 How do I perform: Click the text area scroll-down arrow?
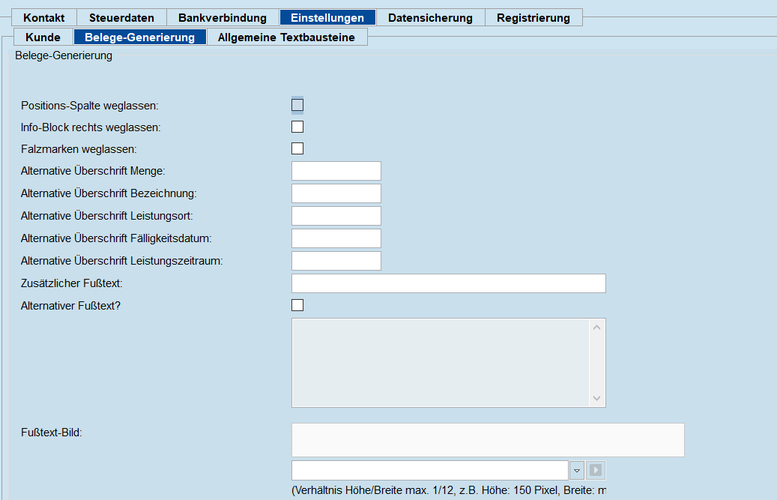597,398
